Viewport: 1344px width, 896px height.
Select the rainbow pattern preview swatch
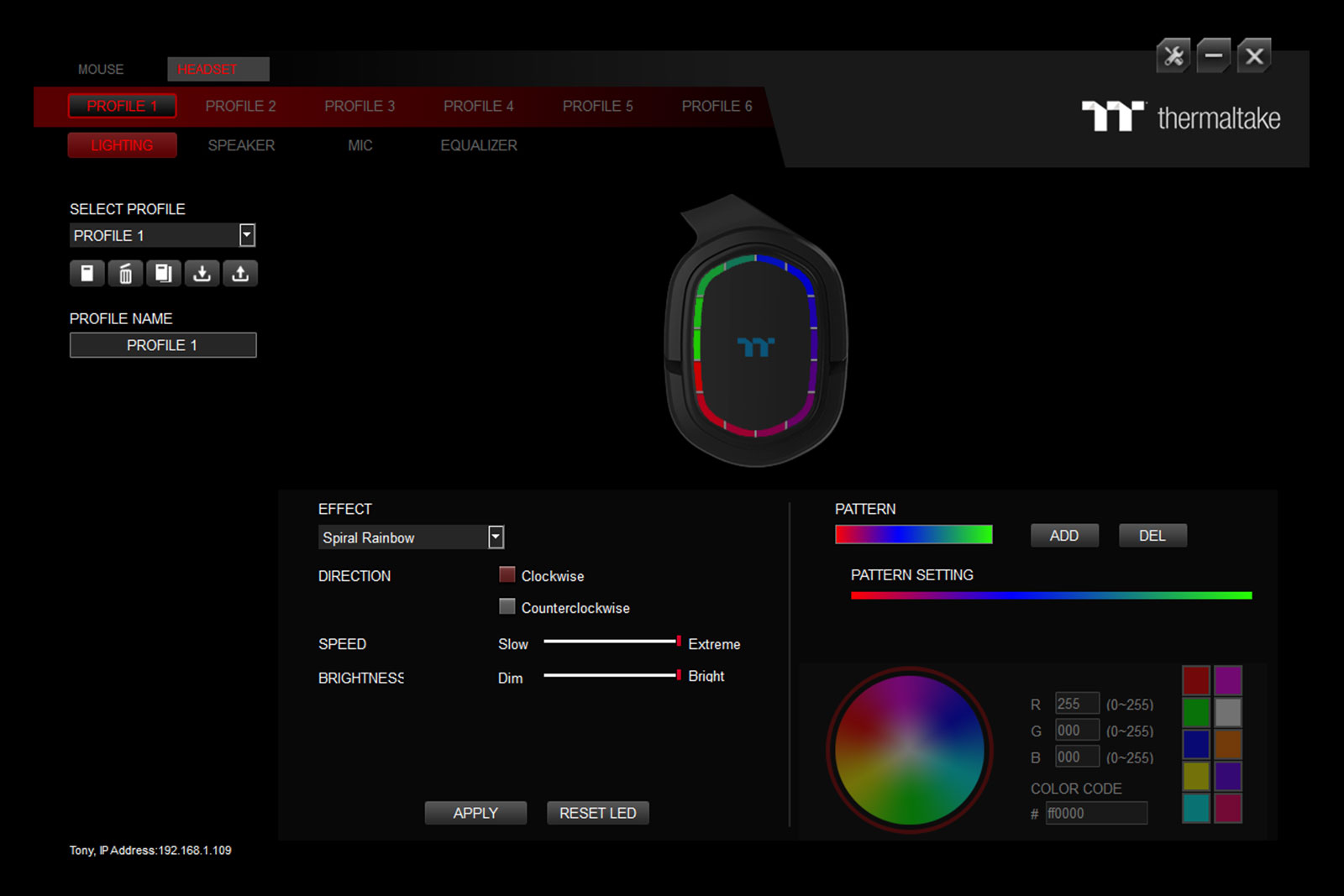click(914, 535)
